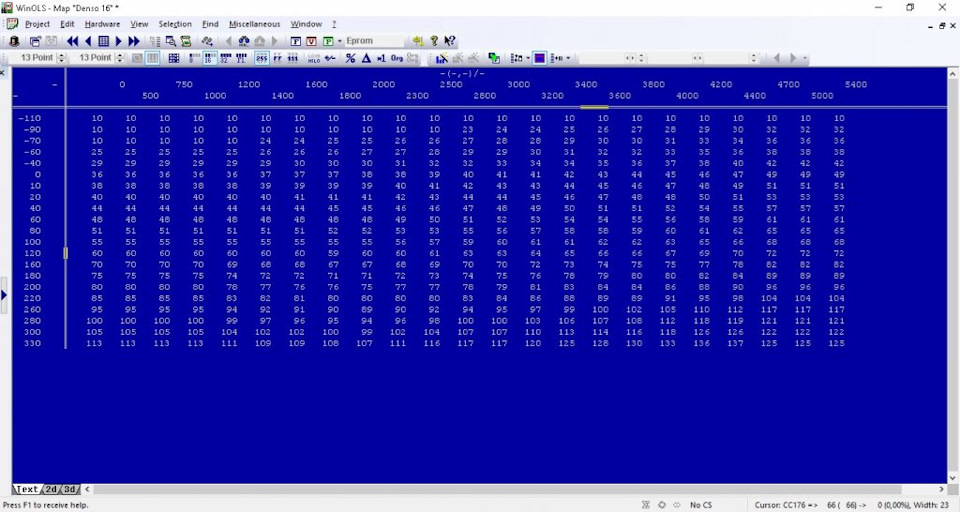Click the yellow question mark help icon
960x512 pixels.
click(434, 41)
